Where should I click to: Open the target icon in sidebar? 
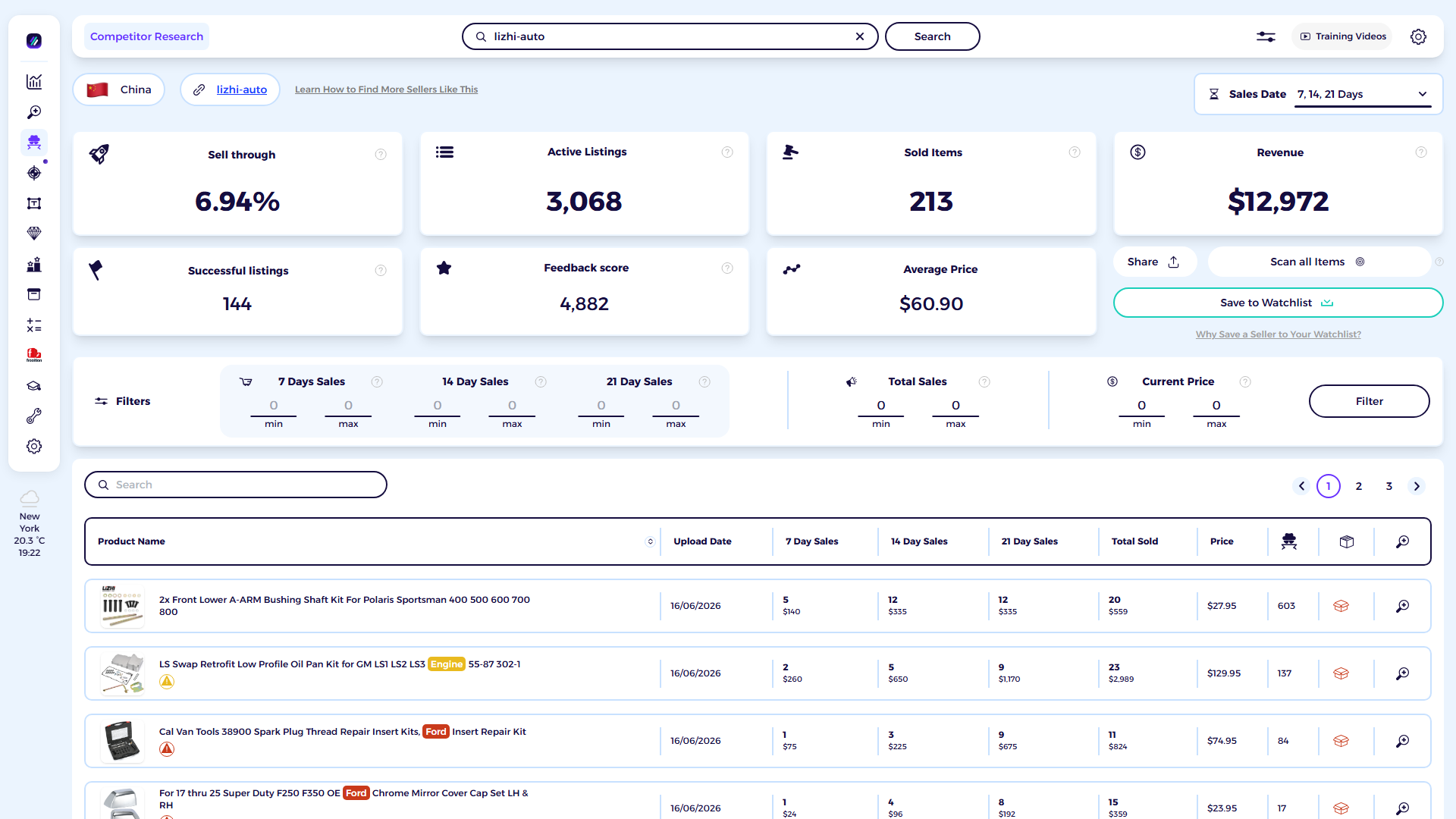click(x=34, y=173)
